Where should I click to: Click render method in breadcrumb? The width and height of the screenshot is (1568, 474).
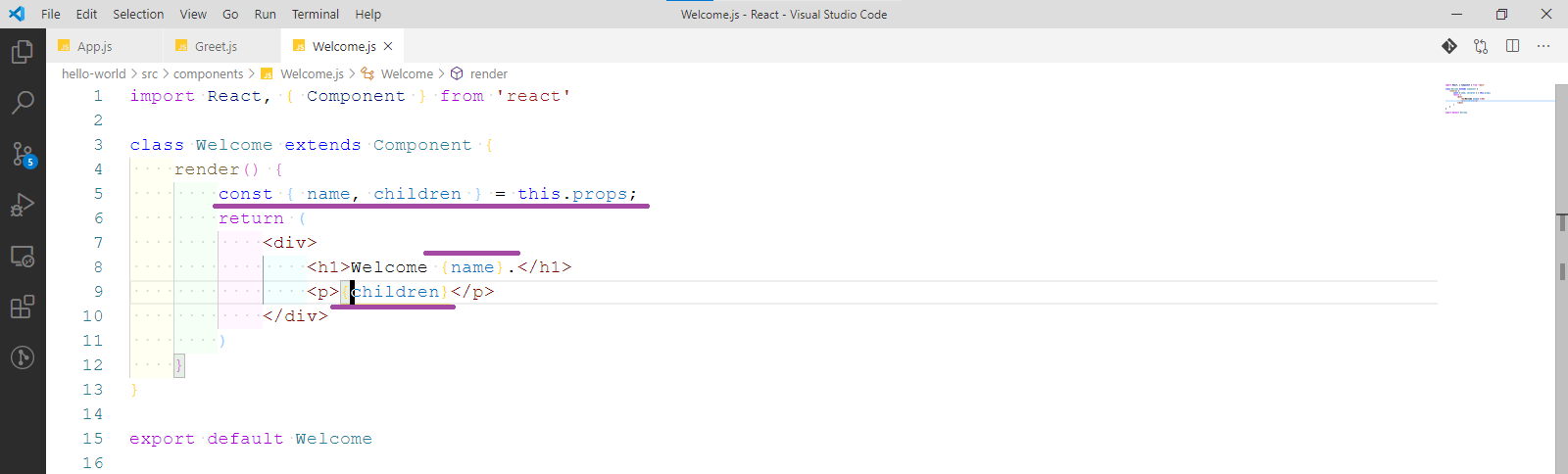(488, 73)
